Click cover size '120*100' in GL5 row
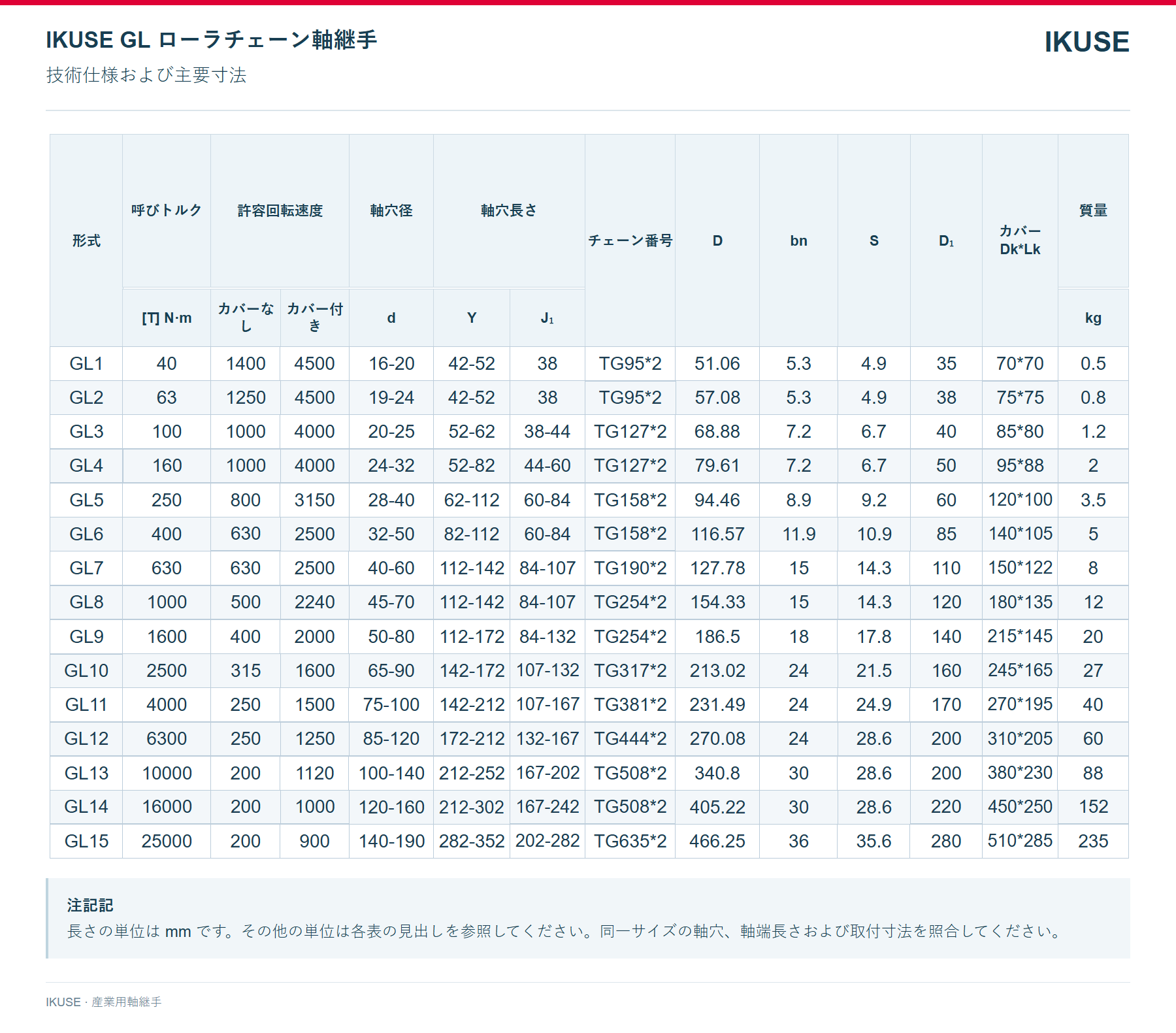The height and width of the screenshot is (1033, 1176). pos(1020,500)
